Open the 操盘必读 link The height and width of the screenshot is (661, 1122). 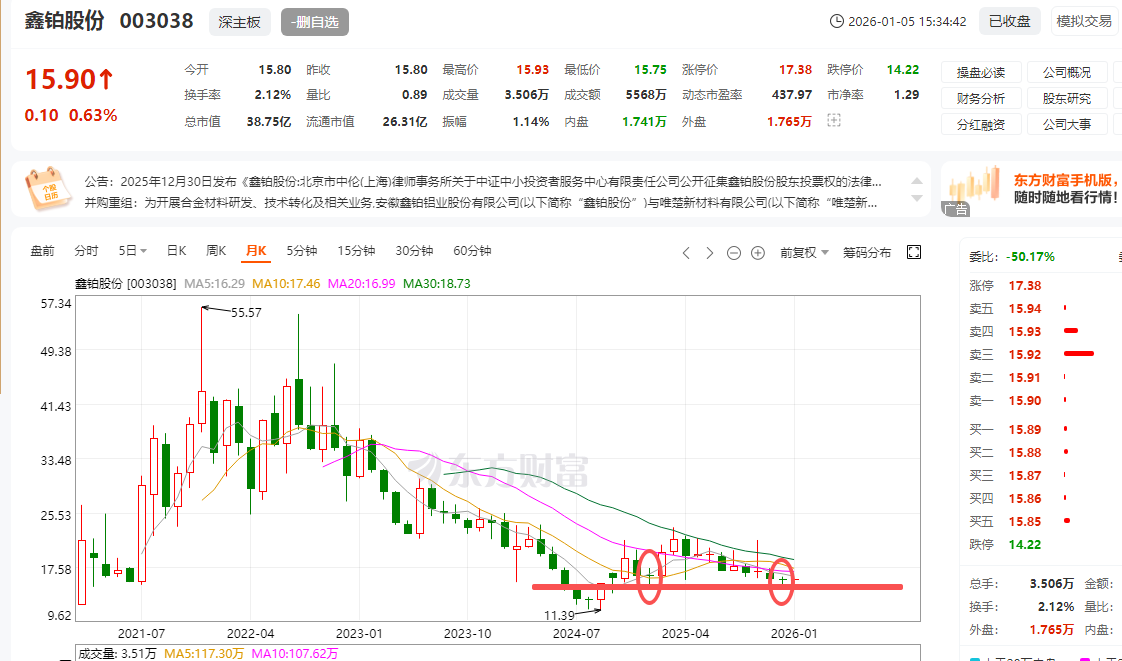(x=981, y=72)
